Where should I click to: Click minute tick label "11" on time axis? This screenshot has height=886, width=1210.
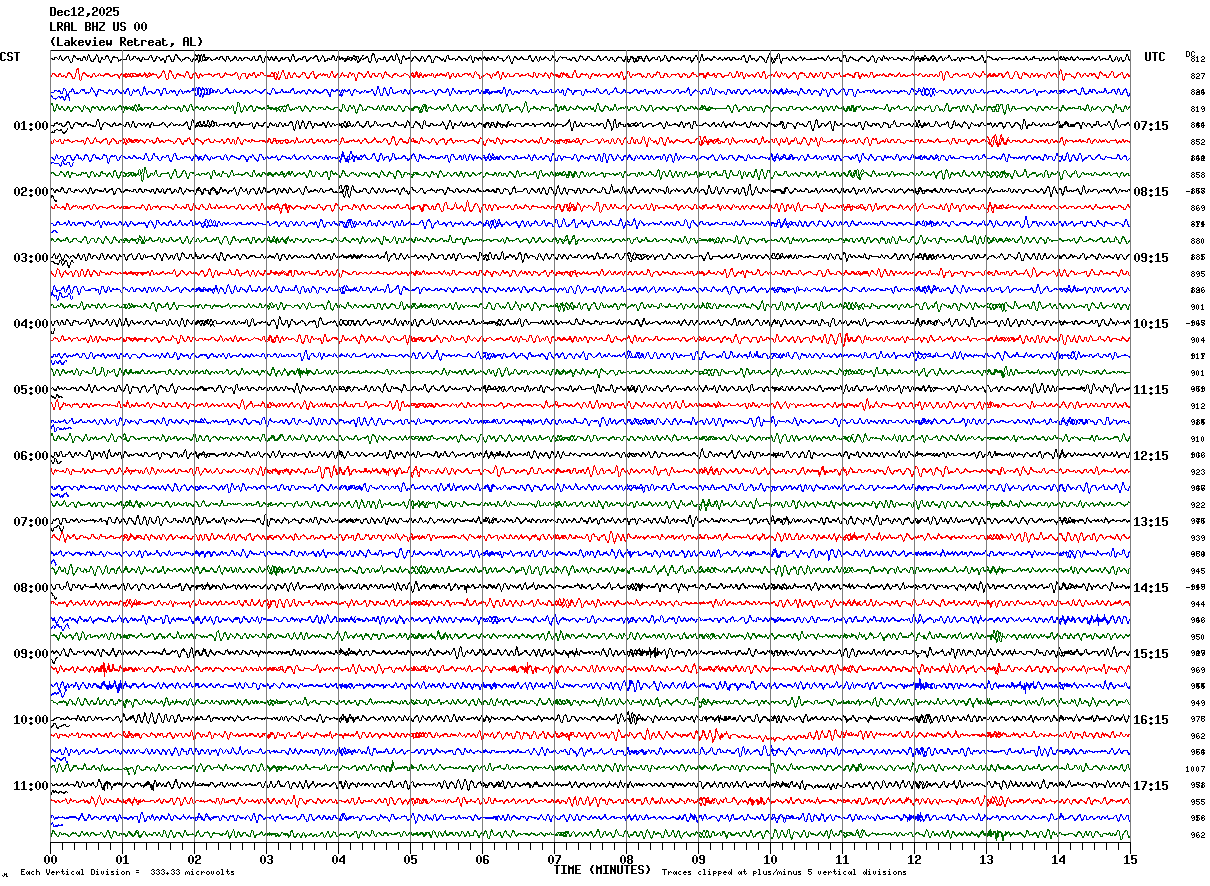click(x=842, y=859)
